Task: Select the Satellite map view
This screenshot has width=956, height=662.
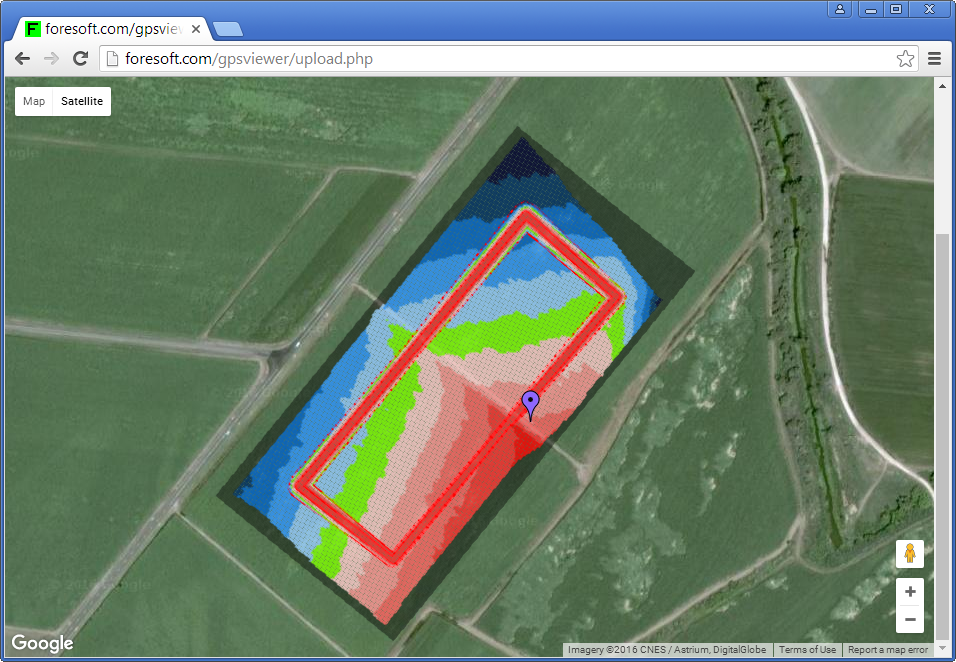Action: pos(82,101)
